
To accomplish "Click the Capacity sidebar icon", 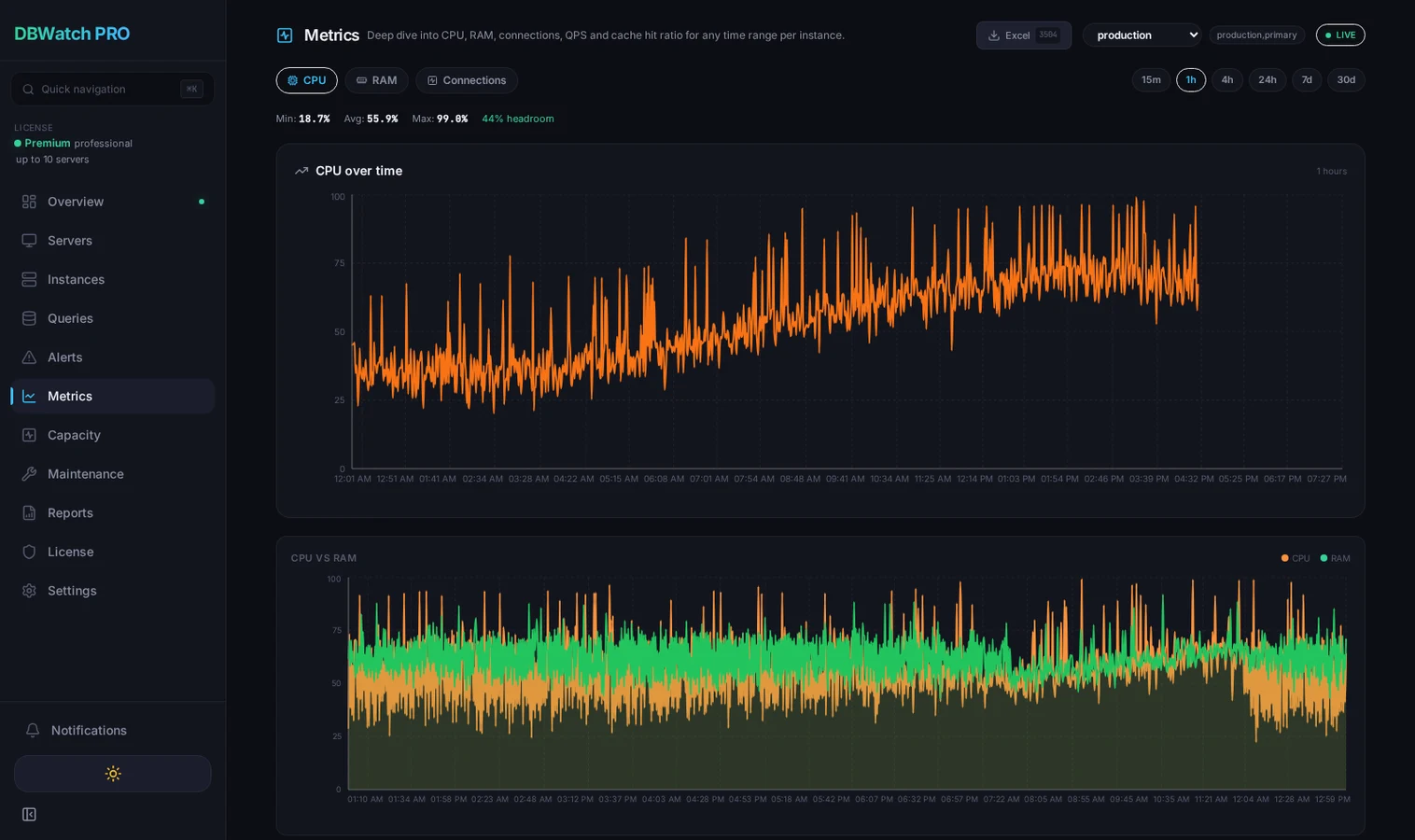I will coord(29,435).
